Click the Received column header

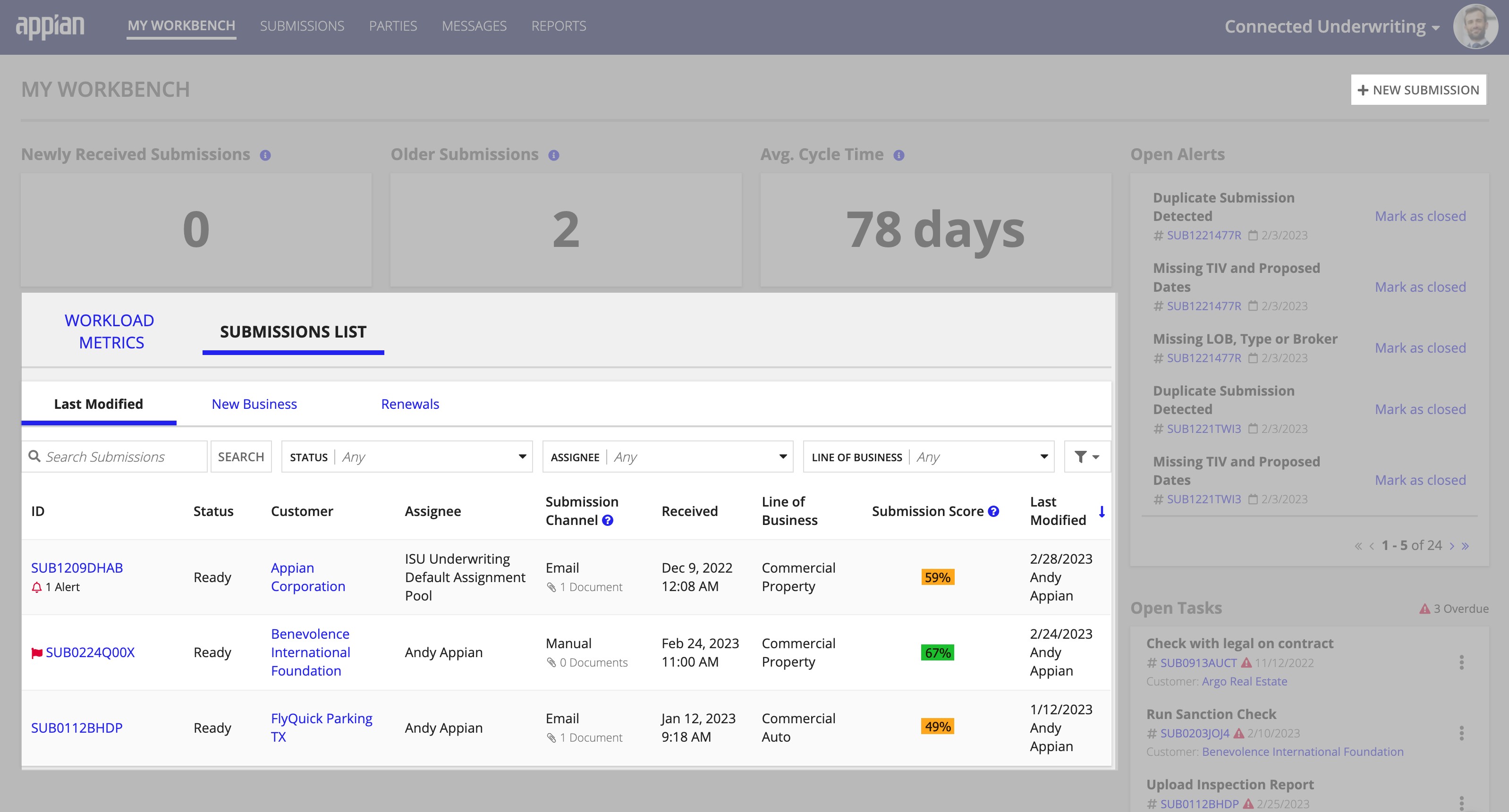tap(689, 511)
